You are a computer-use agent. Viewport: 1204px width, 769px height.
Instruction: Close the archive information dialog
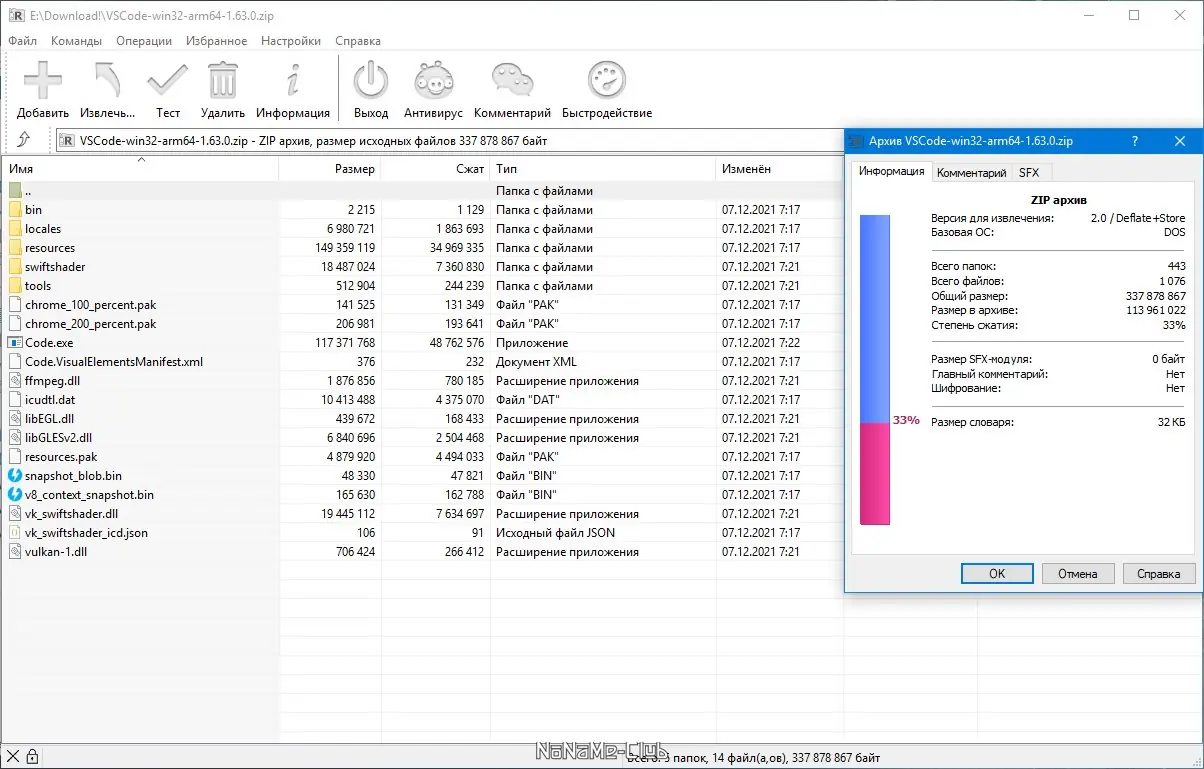[x=1180, y=141]
